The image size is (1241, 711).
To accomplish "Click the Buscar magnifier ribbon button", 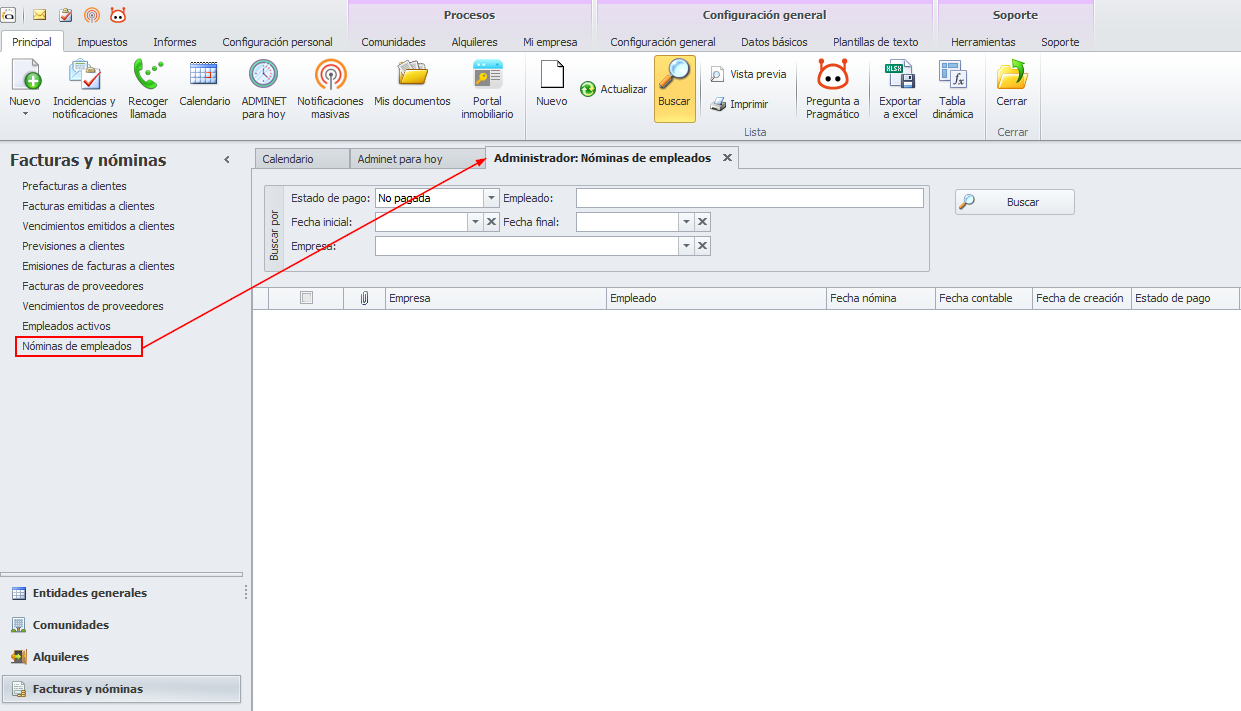I will click(674, 88).
